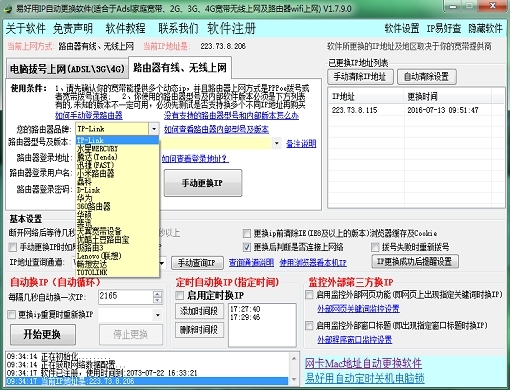Toggle 更换后判断是否连接上网络 checkbox
The width and height of the screenshot is (510, 390).
pyautogui.click(x=247, y=247)
